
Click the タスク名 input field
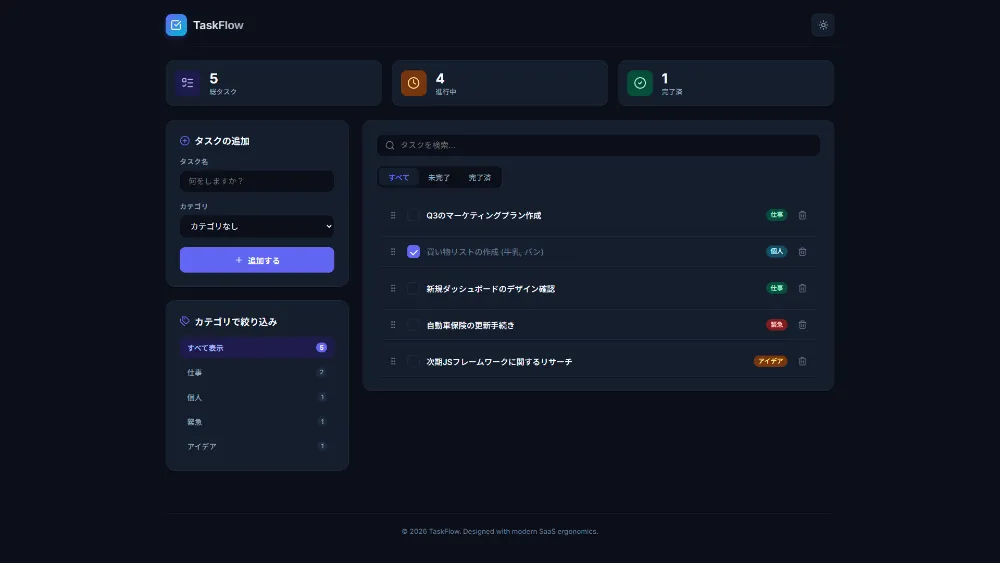(257, 181)
